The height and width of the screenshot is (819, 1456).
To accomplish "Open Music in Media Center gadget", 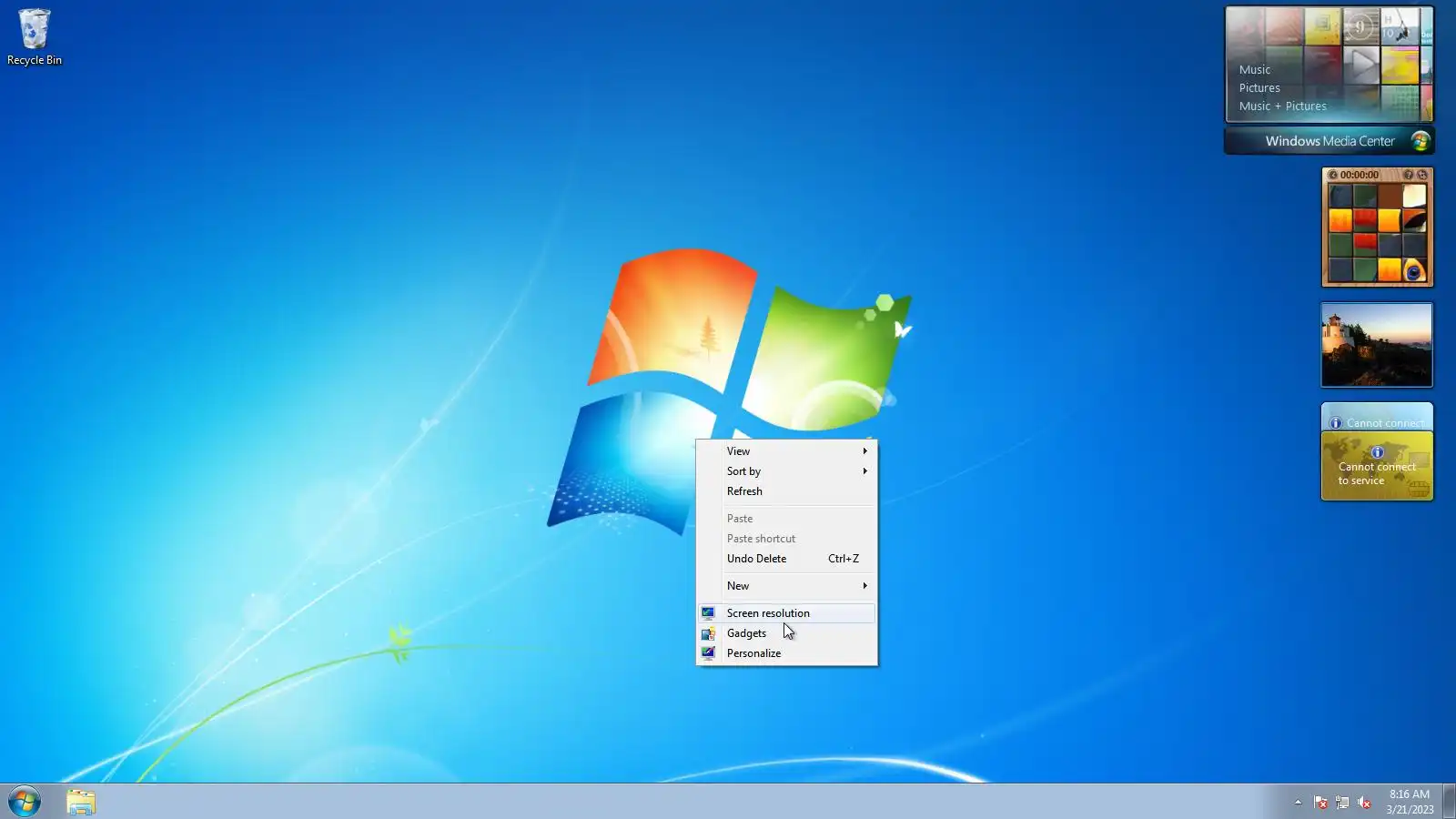I will tap(1255, 70).
